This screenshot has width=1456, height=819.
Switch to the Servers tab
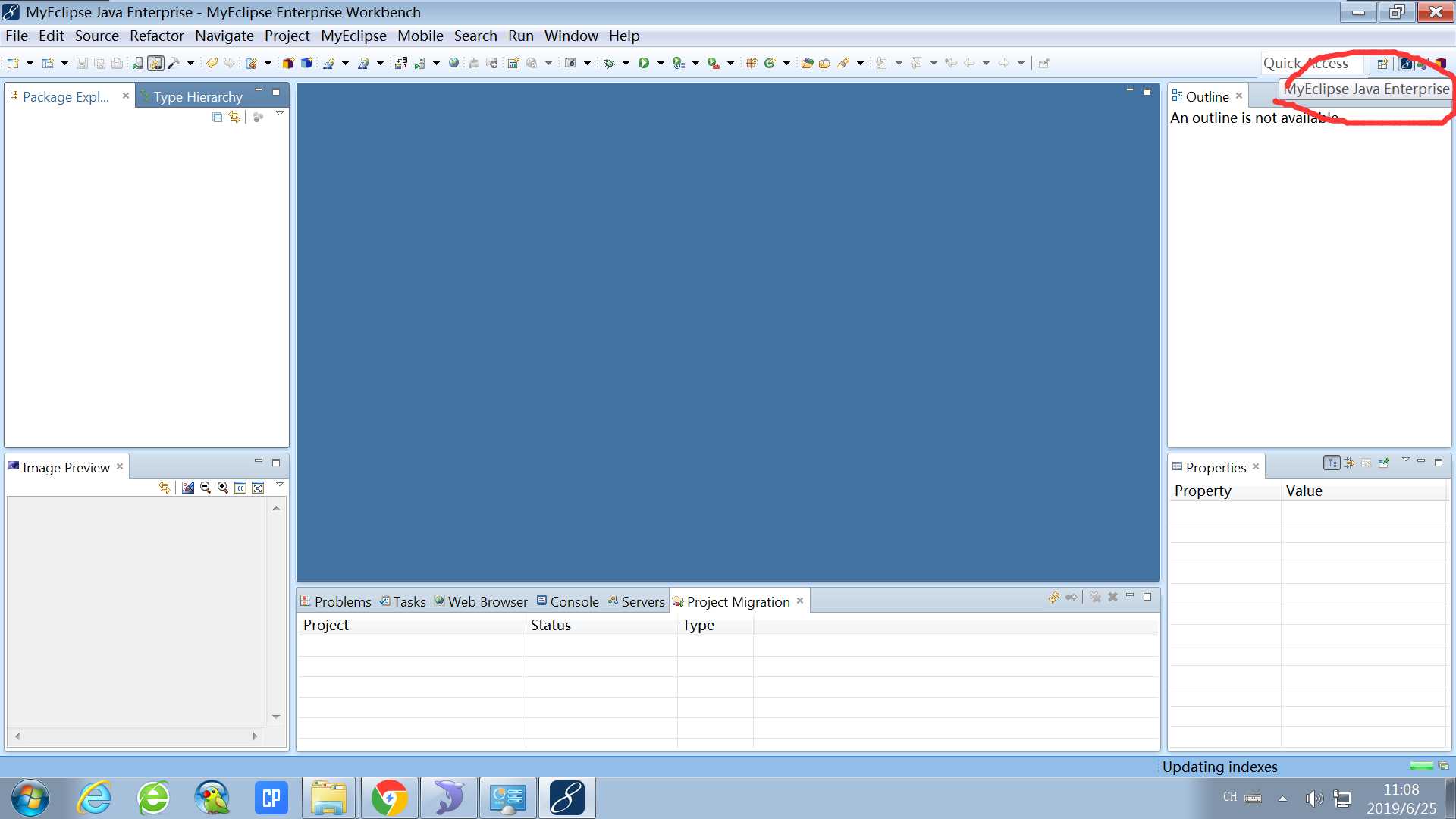(x=635, y=601)
